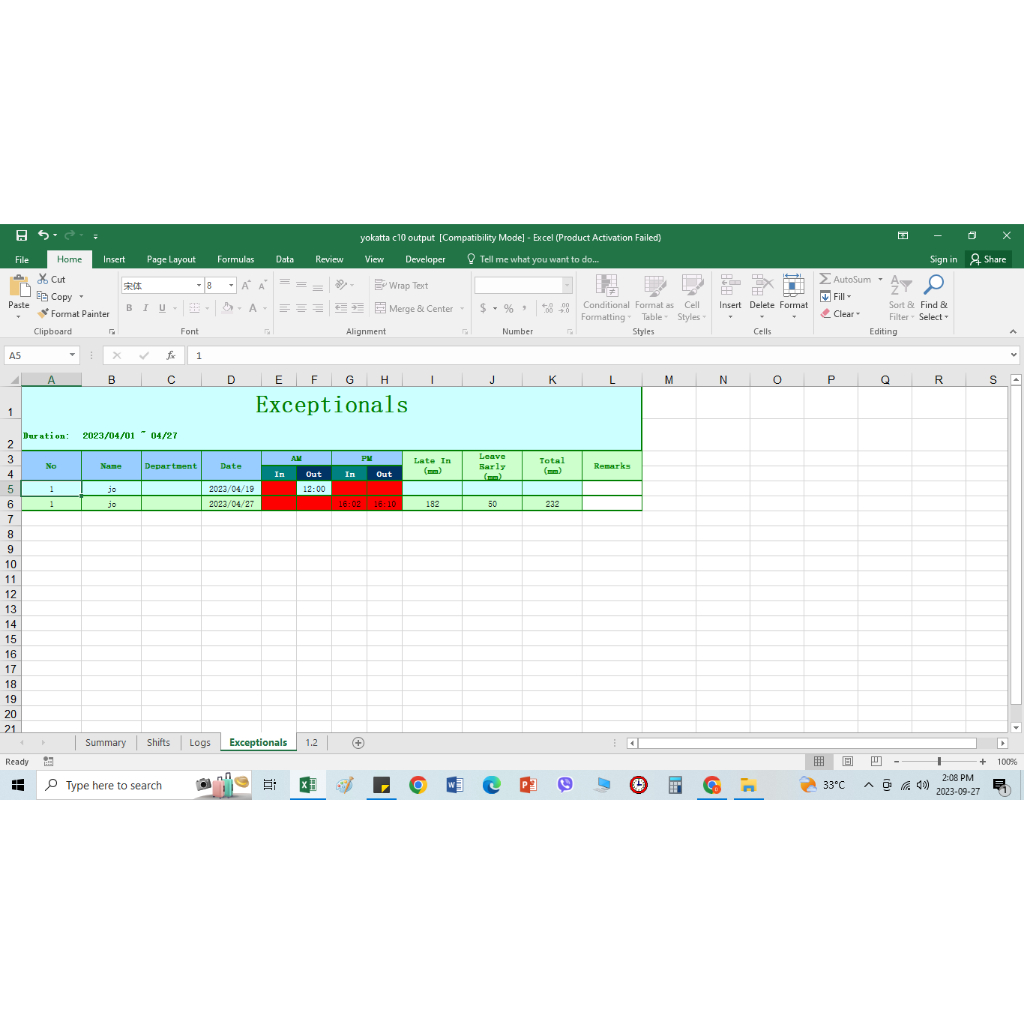1024x1024 pixels.
Task: Click the Cut scissors icon
Action: [x=44, y=280]
